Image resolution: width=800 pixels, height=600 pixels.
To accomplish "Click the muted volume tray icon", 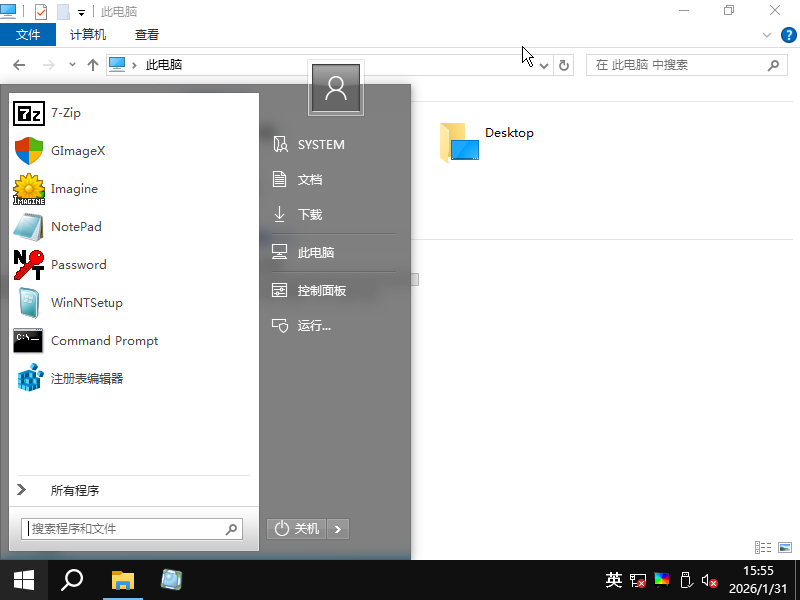I will [709, 580].
